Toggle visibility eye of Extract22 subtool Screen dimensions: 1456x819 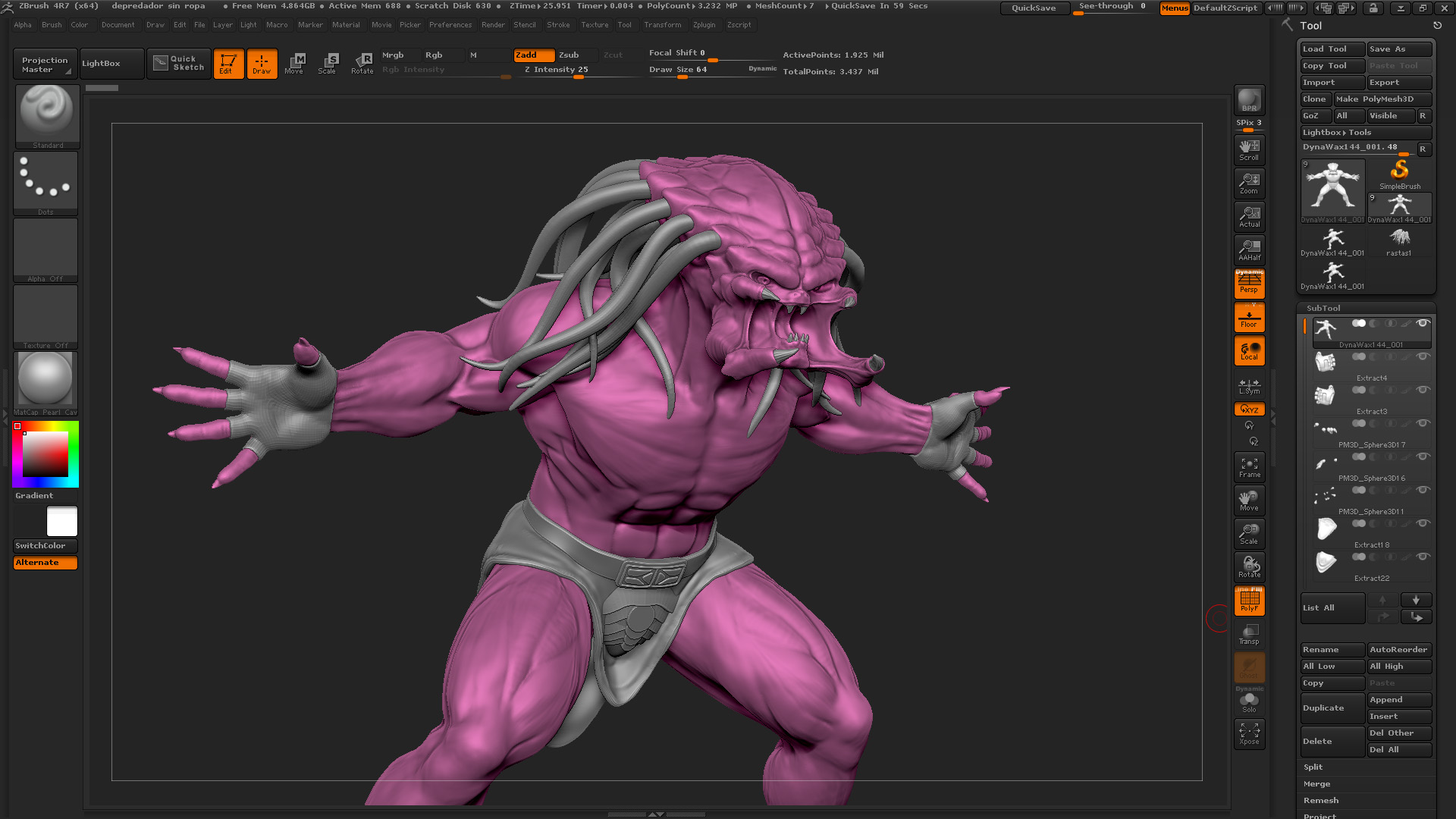(x=1423, y=557)
